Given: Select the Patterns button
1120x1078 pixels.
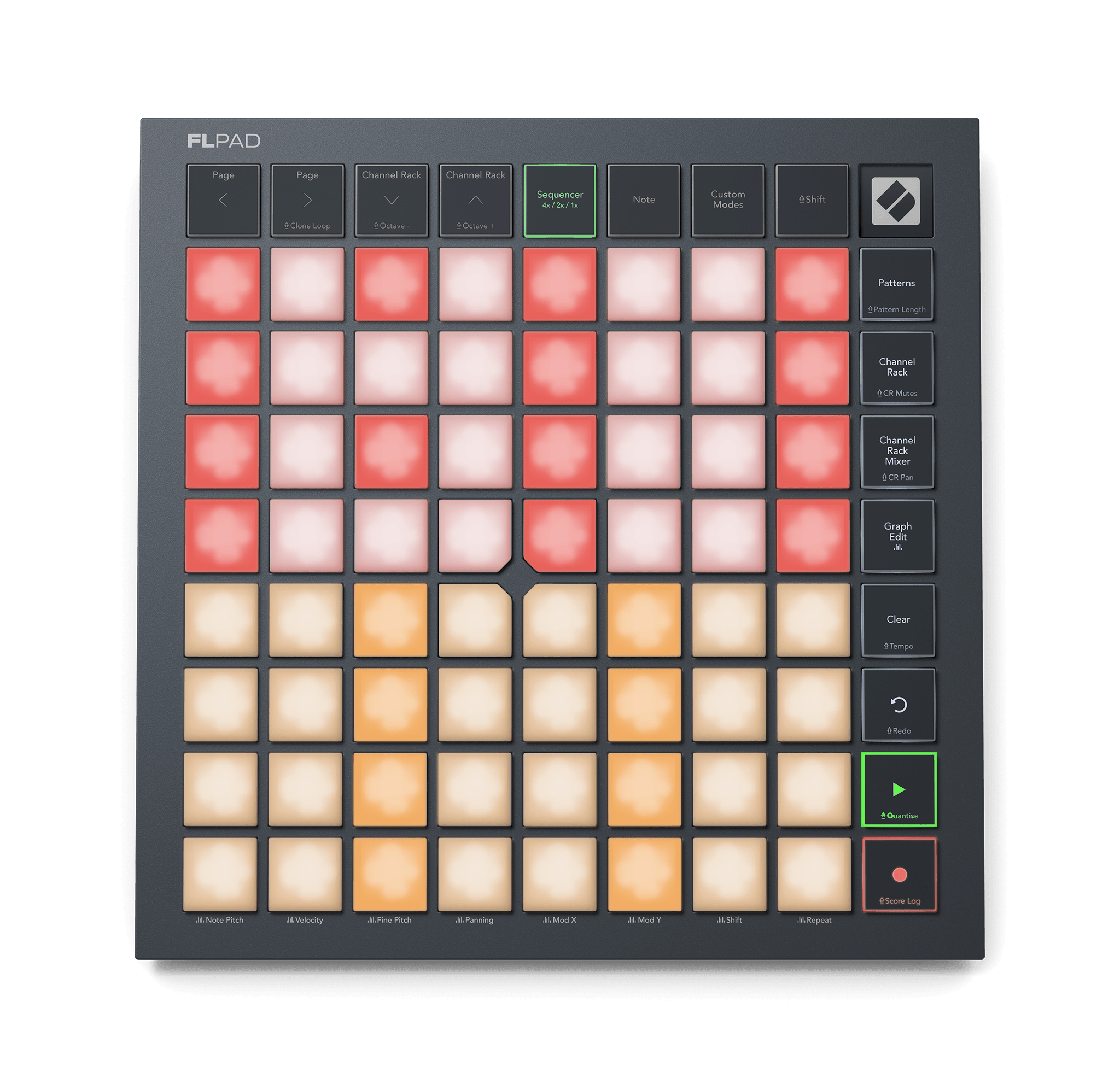Looking at the screenshot, I should point(896,284).
